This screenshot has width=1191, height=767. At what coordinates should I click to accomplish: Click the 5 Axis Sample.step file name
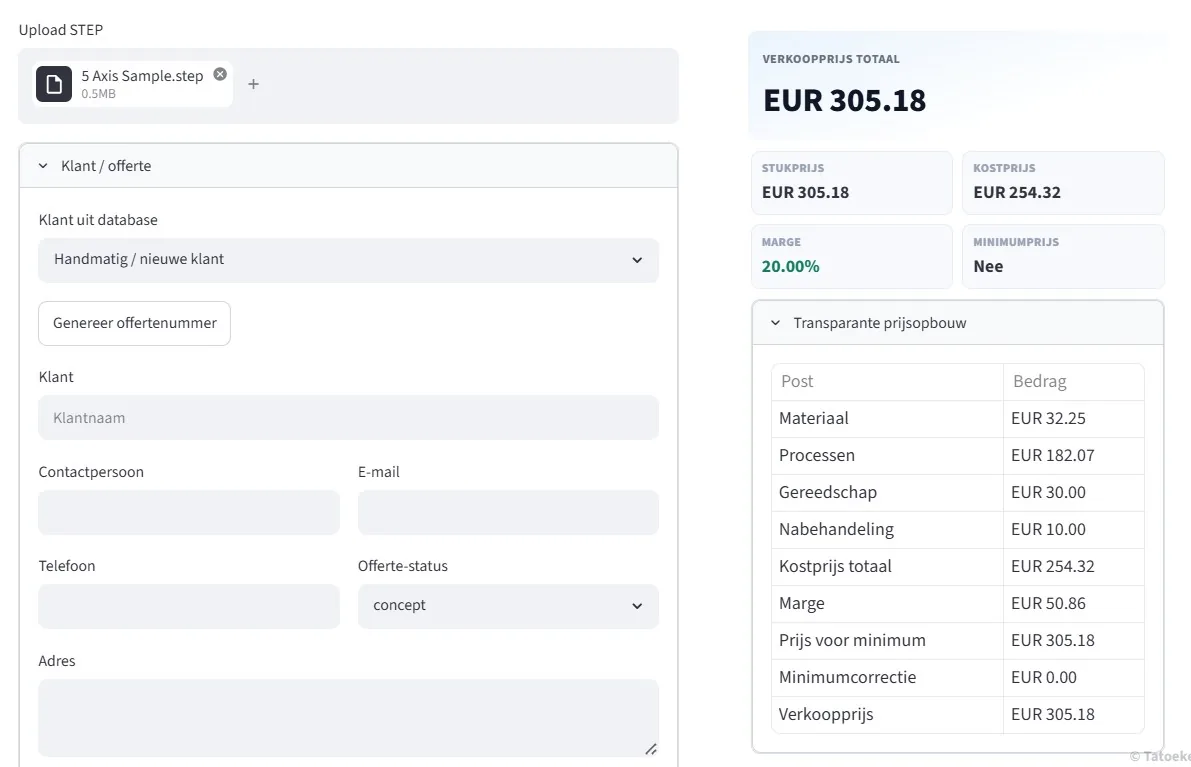pos(142,76)
